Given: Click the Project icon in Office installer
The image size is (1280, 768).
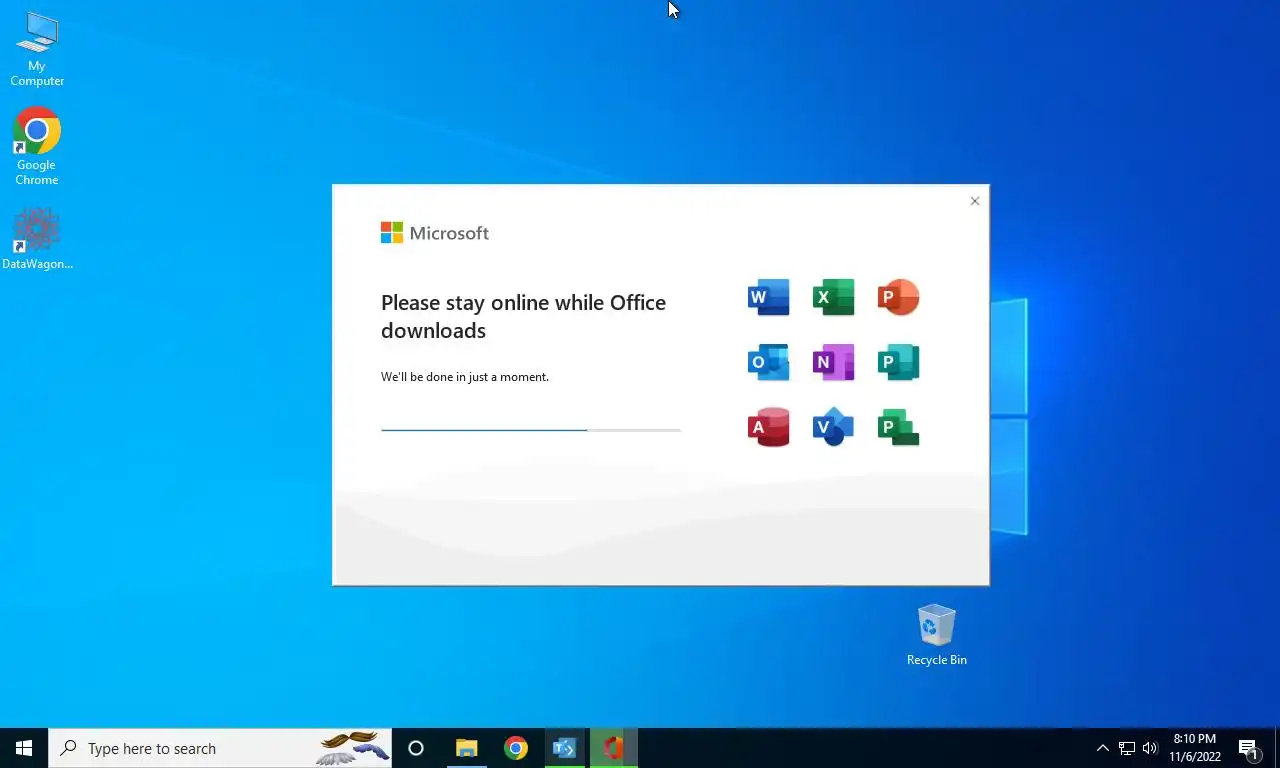Looking at the screenshot, I should point(898,427).
